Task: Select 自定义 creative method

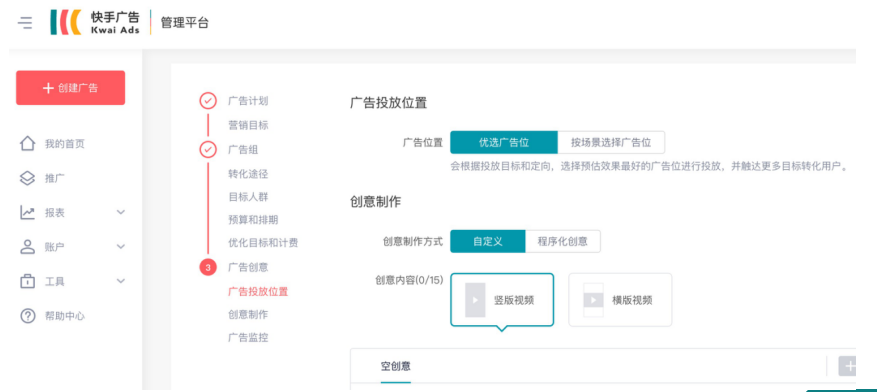Action: (x=488, y=242)
